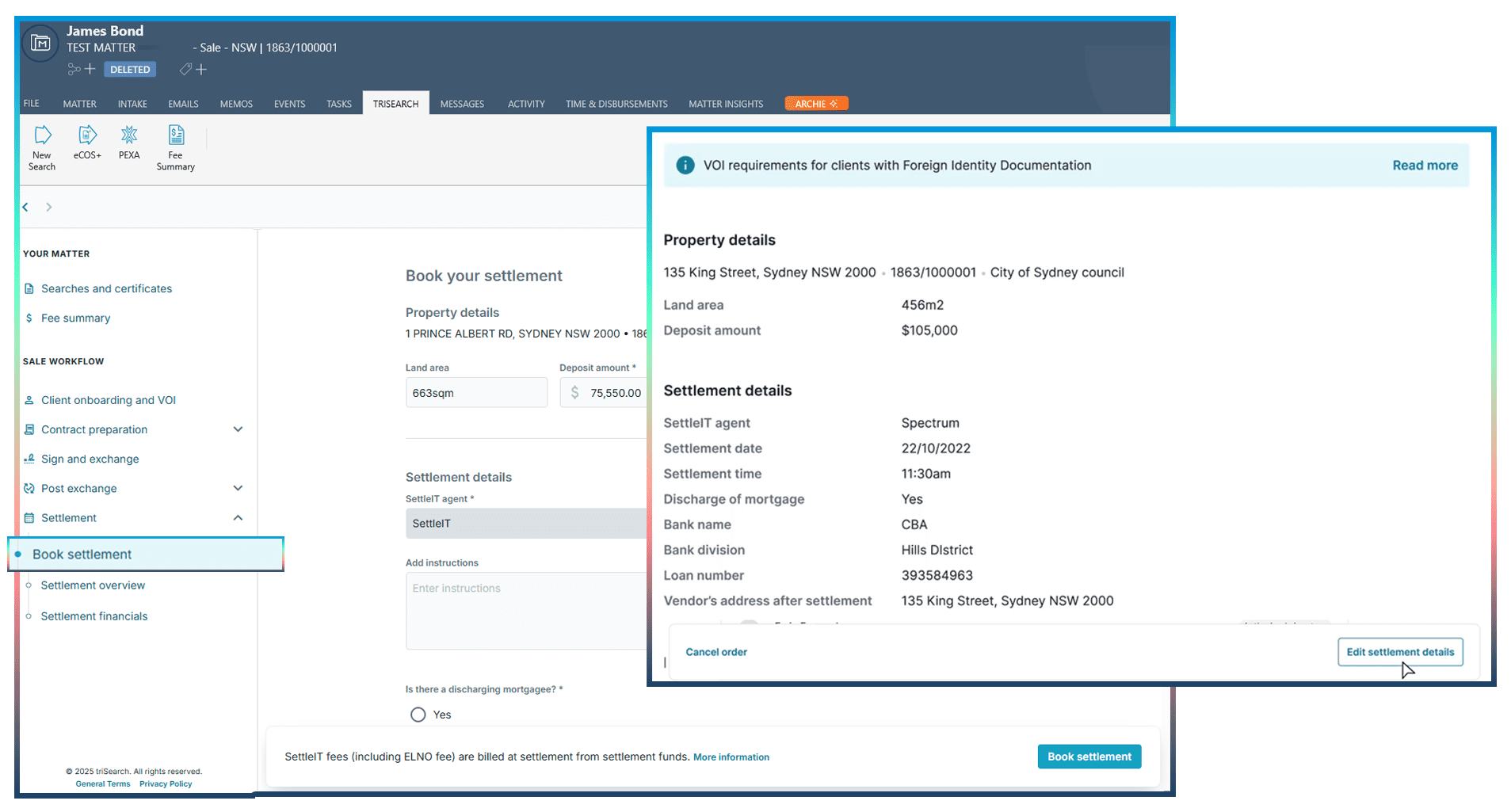The height and width of the screenshot is (812, 1511).
Task: Open the FILE menu
Action: [32, 104]
